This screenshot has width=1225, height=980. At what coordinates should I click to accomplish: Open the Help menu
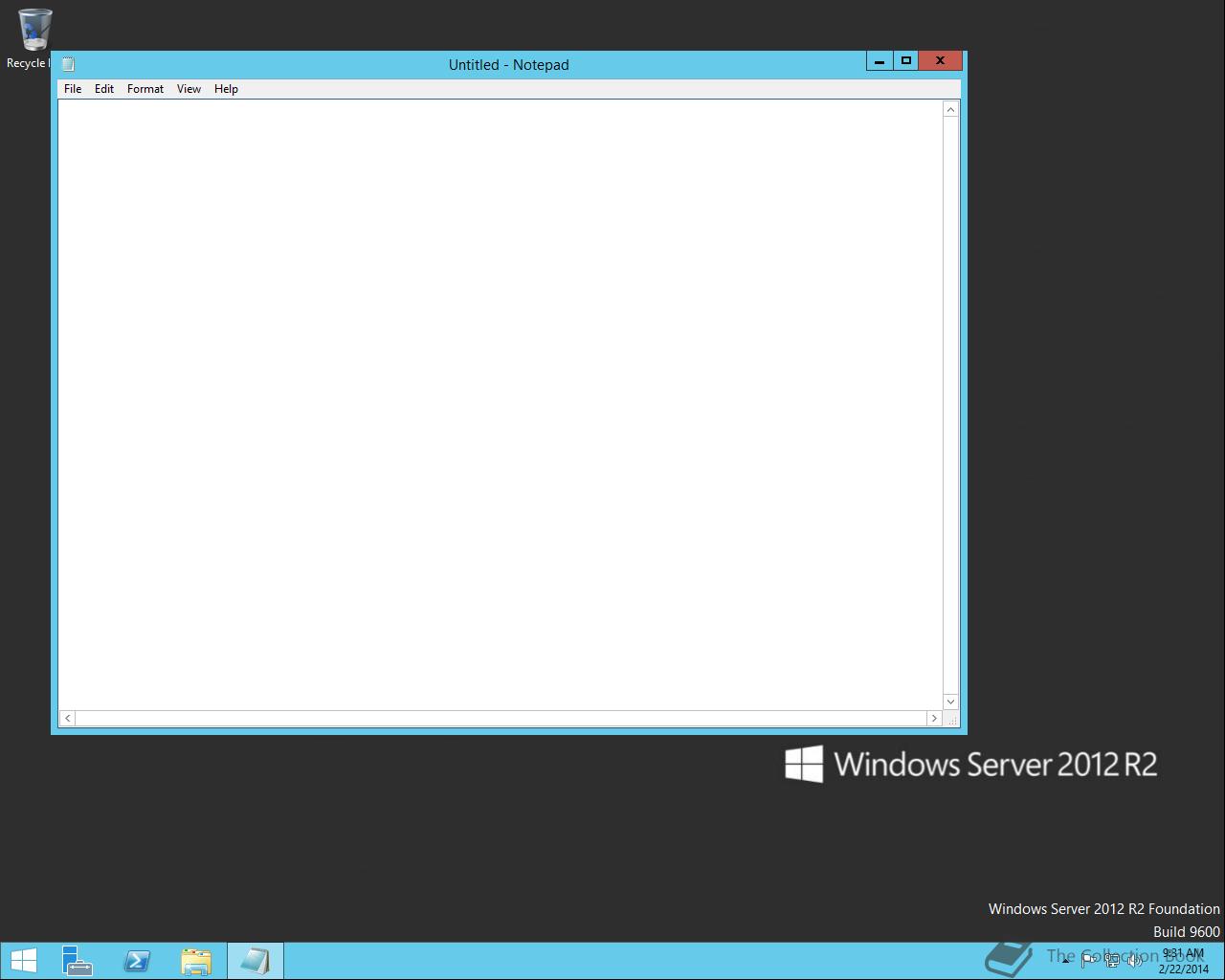click(226, 89)
